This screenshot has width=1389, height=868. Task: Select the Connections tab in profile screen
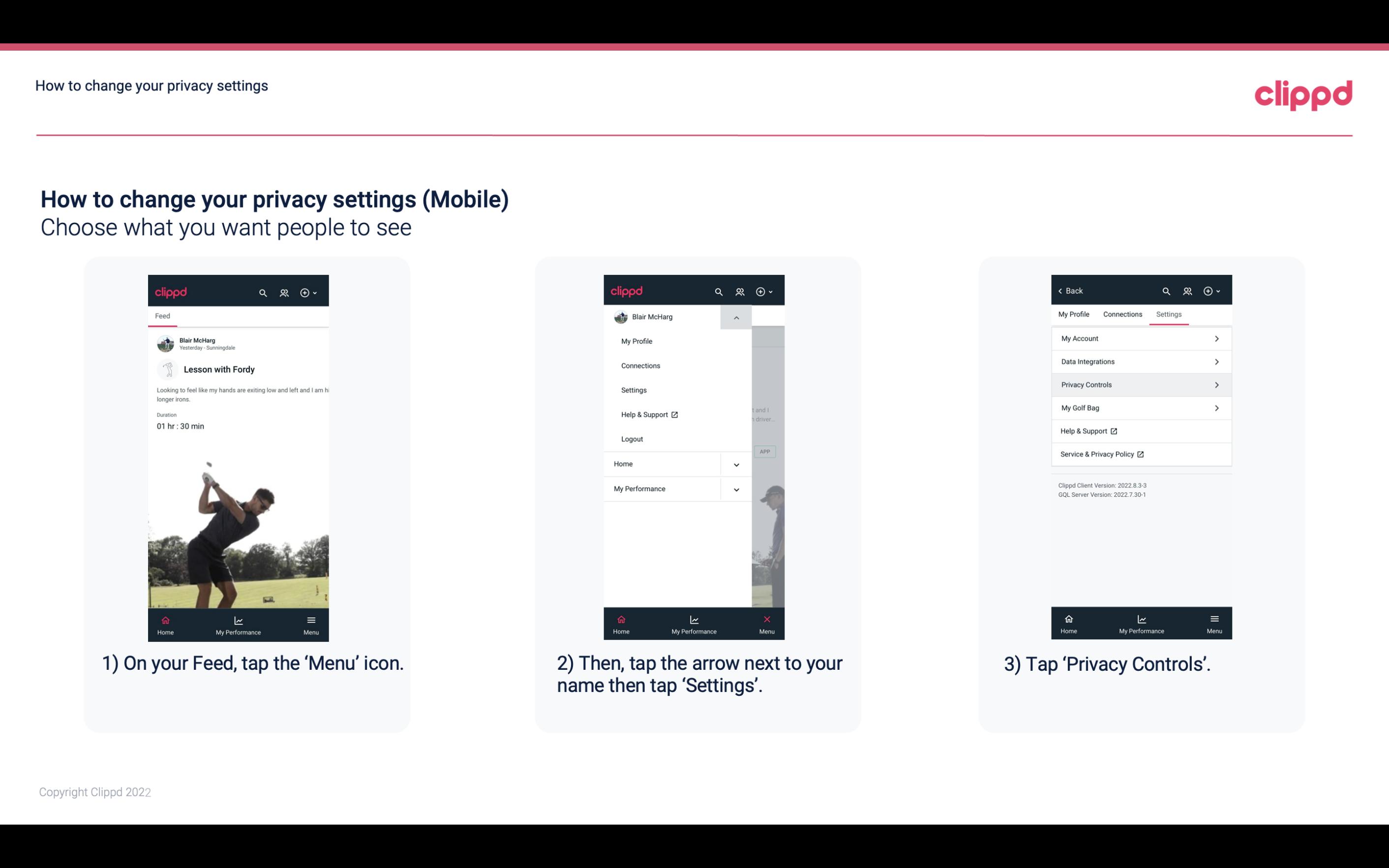point(1122,314)
